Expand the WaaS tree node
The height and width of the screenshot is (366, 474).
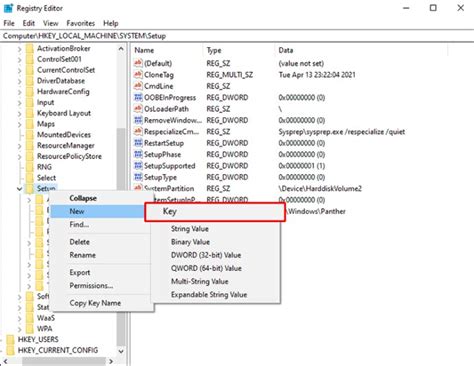pos(19,319)
